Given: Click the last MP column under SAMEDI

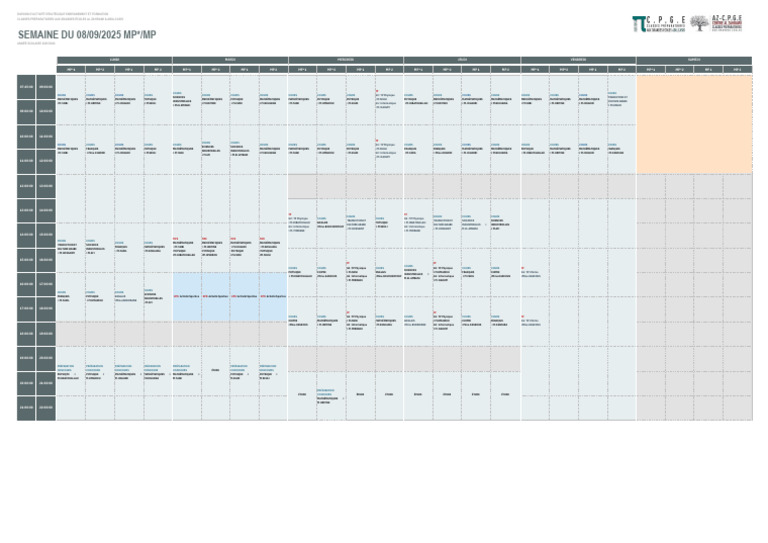Looking at the screenshot, I should pos(737,70).
